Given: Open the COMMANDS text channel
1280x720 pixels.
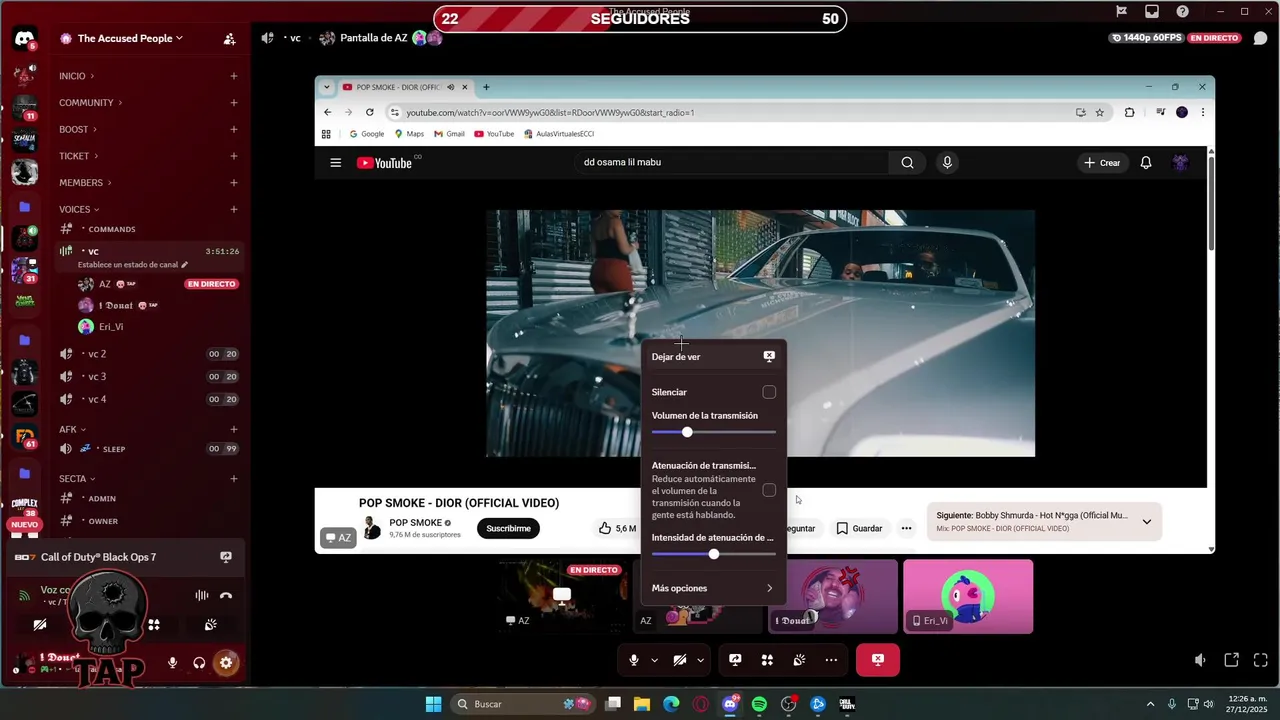Looking at the screenshot, I should 148,229.
